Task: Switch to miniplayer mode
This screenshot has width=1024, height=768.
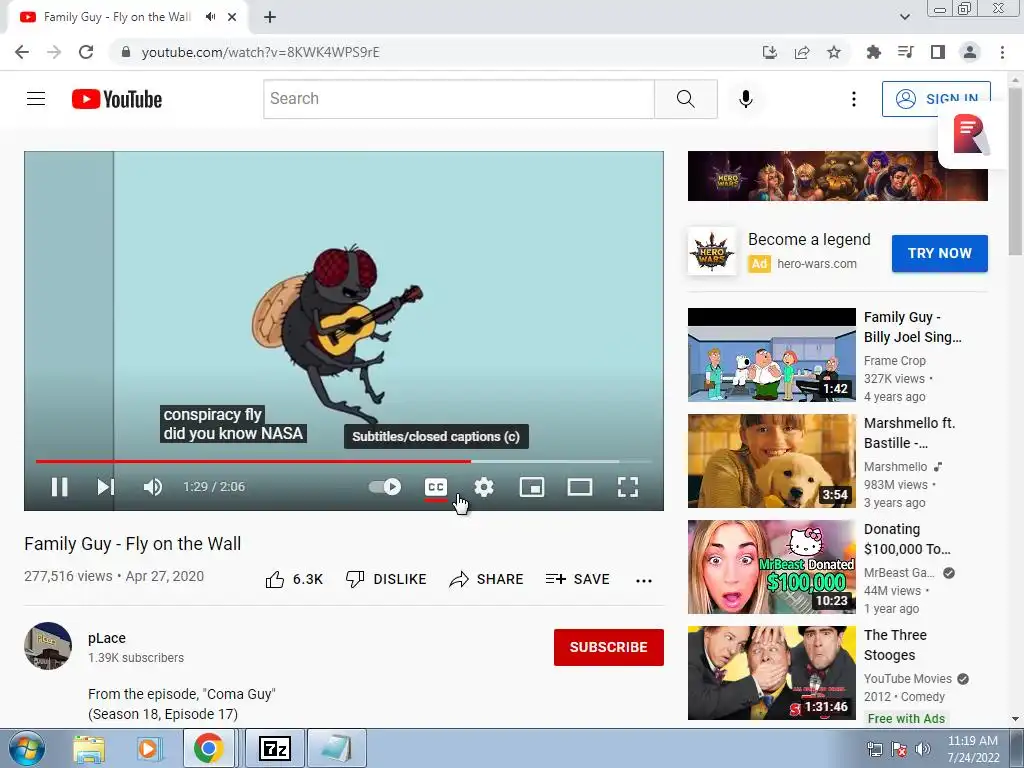Action: pos(532,487)
